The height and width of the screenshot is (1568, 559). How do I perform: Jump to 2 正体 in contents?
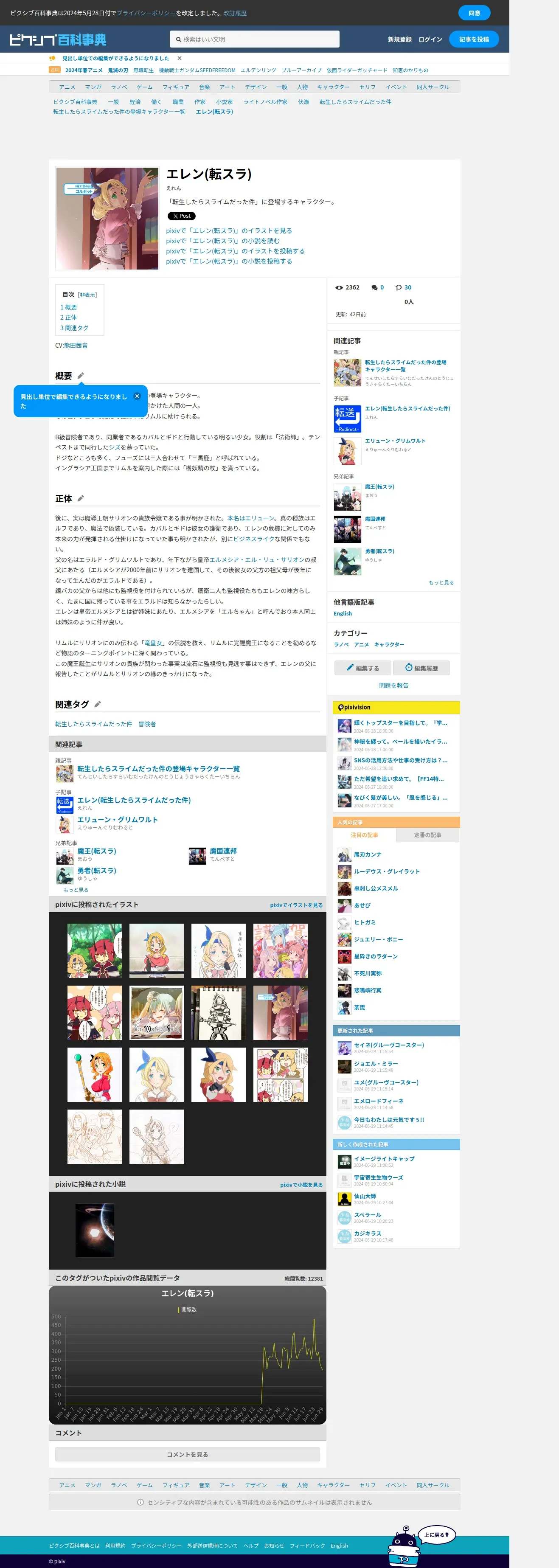coord(68,318)
